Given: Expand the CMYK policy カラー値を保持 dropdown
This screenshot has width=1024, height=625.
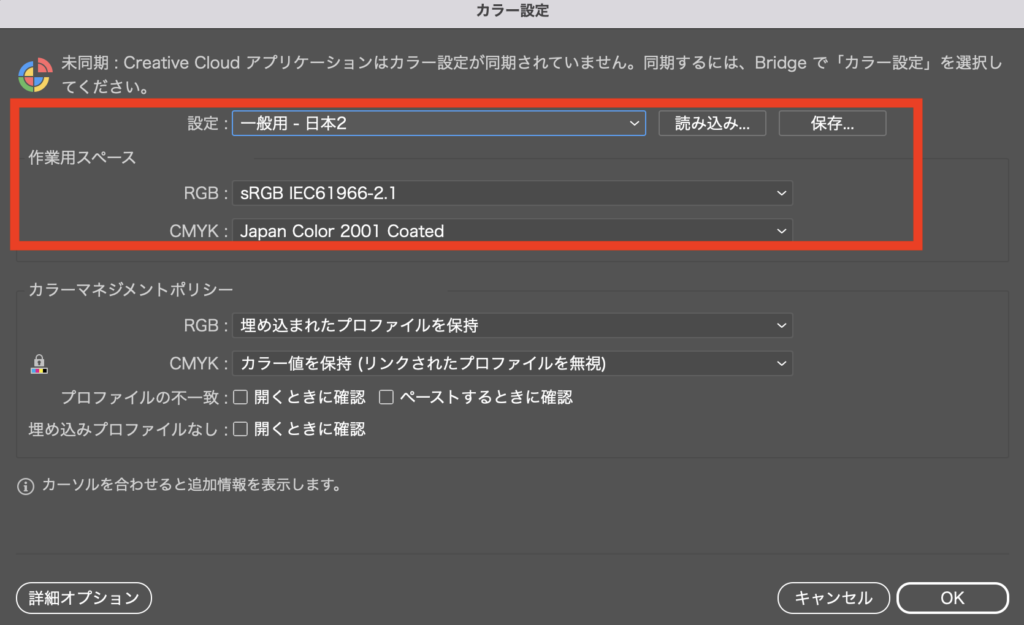Looking at the screenshot, I should (x=512, y=363).
